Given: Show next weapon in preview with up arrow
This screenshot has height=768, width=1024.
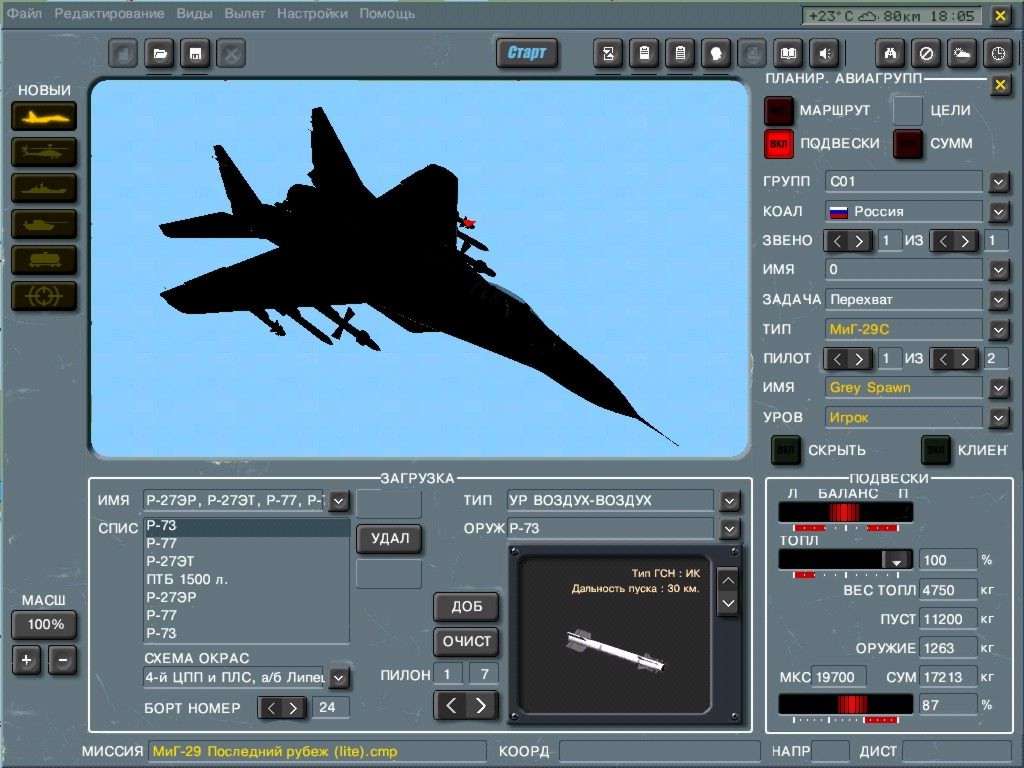Looking at the screenshot, I should click(728, 580).
